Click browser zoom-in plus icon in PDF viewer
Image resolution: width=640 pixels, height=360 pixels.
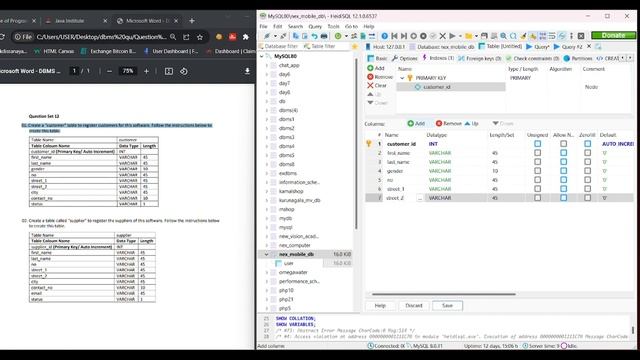[x=147, y=71]
